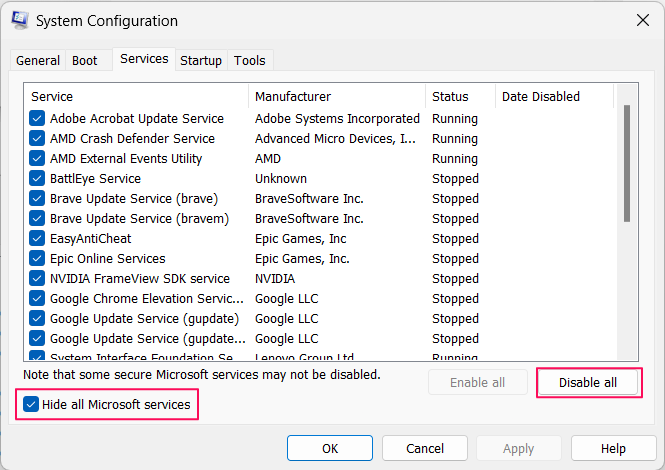Disable NVIDIA FrameView SDK service checkbox
Image resolution: width=665 pixels, height=470 pixels.
pos(37,279)
